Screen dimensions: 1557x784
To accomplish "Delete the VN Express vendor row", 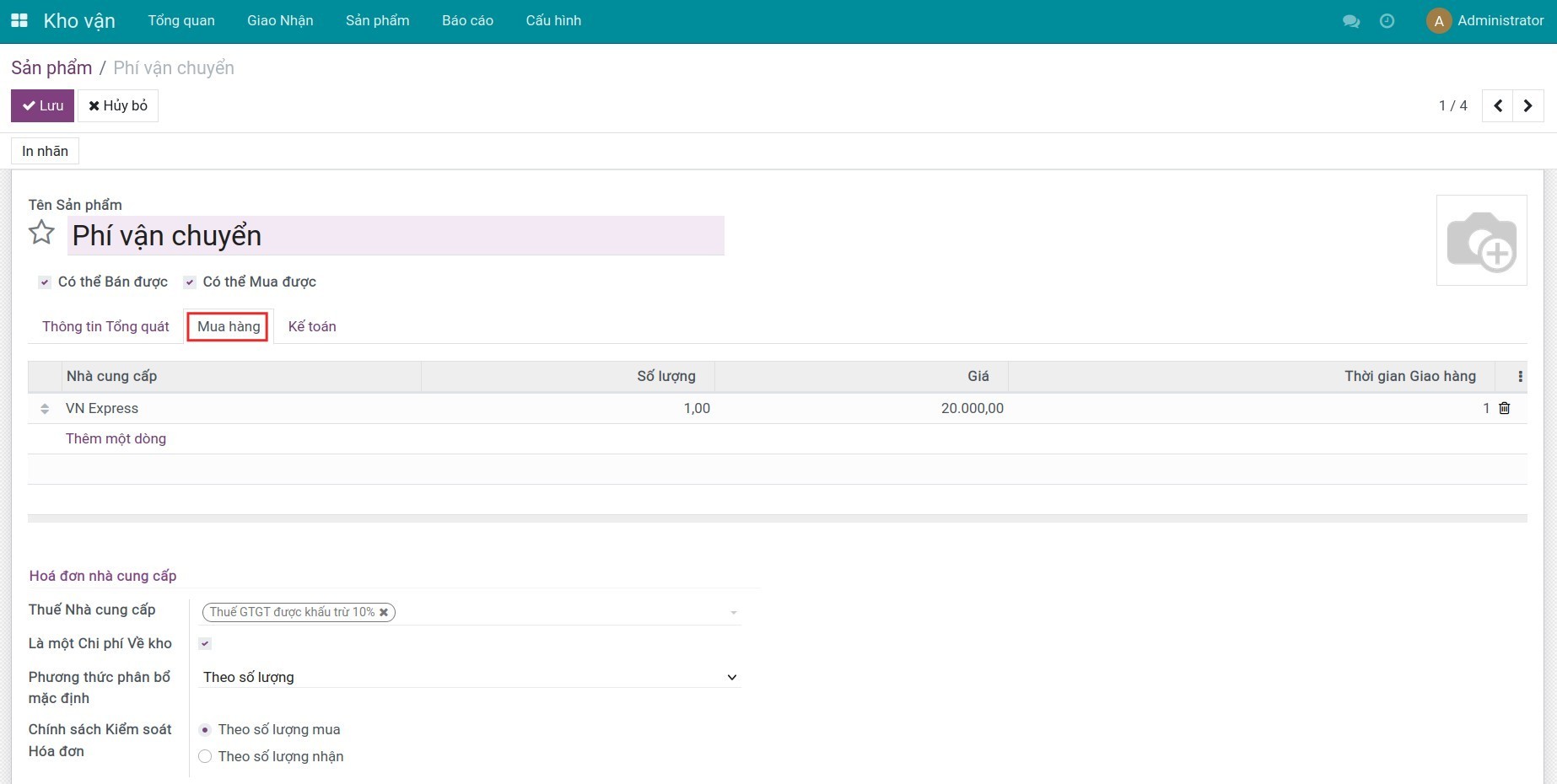I will click(x=1504, y=408).
